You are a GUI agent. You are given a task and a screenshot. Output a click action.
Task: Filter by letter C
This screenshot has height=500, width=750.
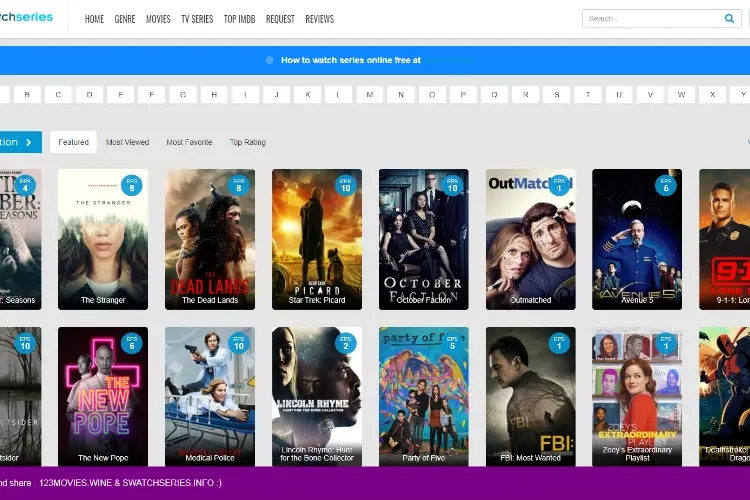pos(58,95)
